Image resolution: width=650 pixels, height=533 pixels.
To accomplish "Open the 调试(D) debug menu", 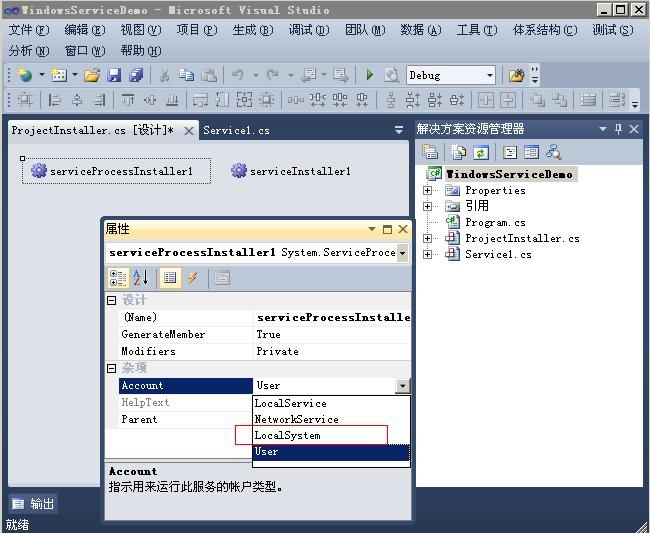I will 309,30.
